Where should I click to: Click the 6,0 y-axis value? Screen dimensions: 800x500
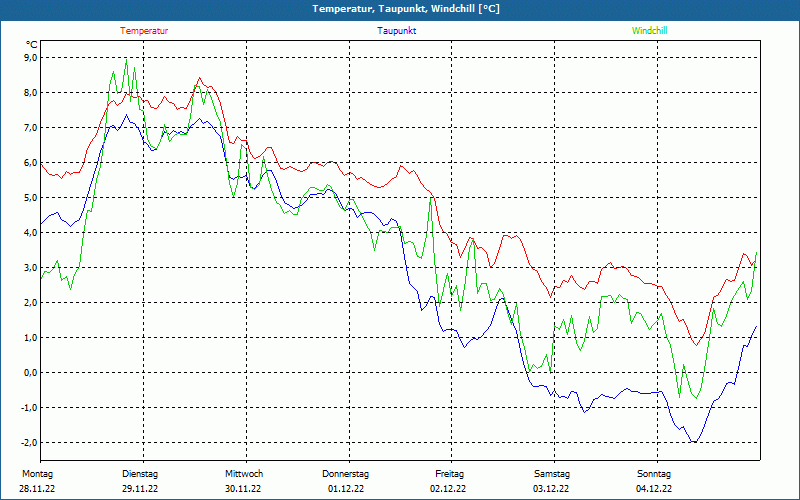click(x=31, y=163)
